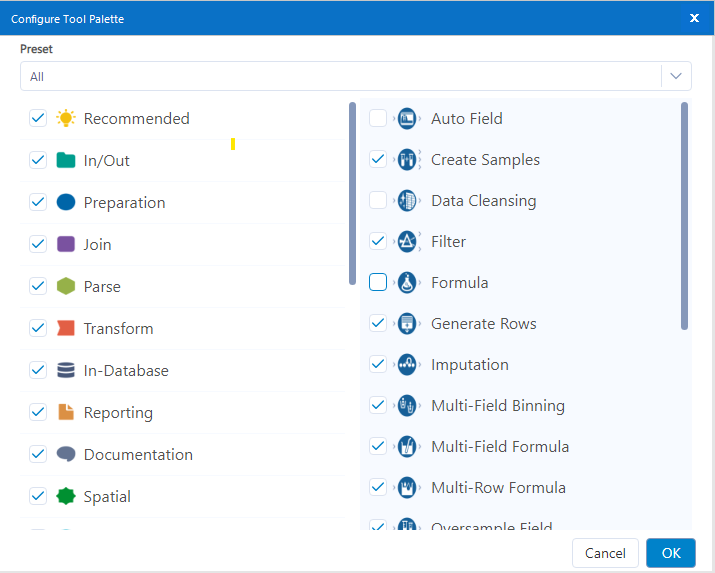Viewport: 715px width, 573px height.
Task: Click the blue Preparation circle icon
Action: coord(66,202)
